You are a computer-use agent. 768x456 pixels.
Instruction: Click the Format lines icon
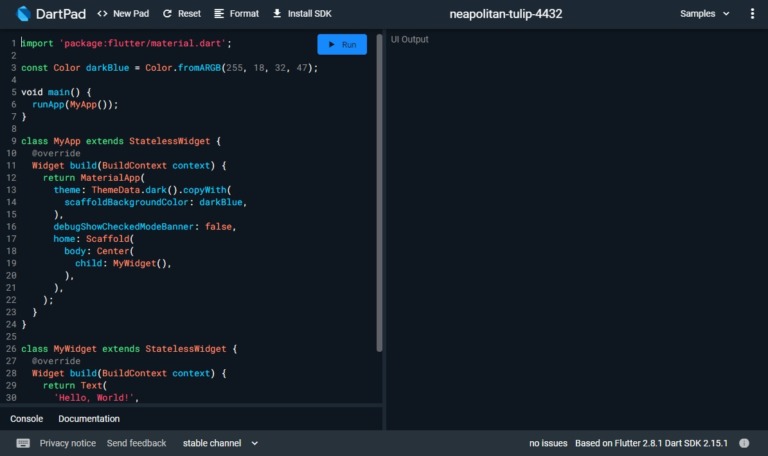coord(220,14)
